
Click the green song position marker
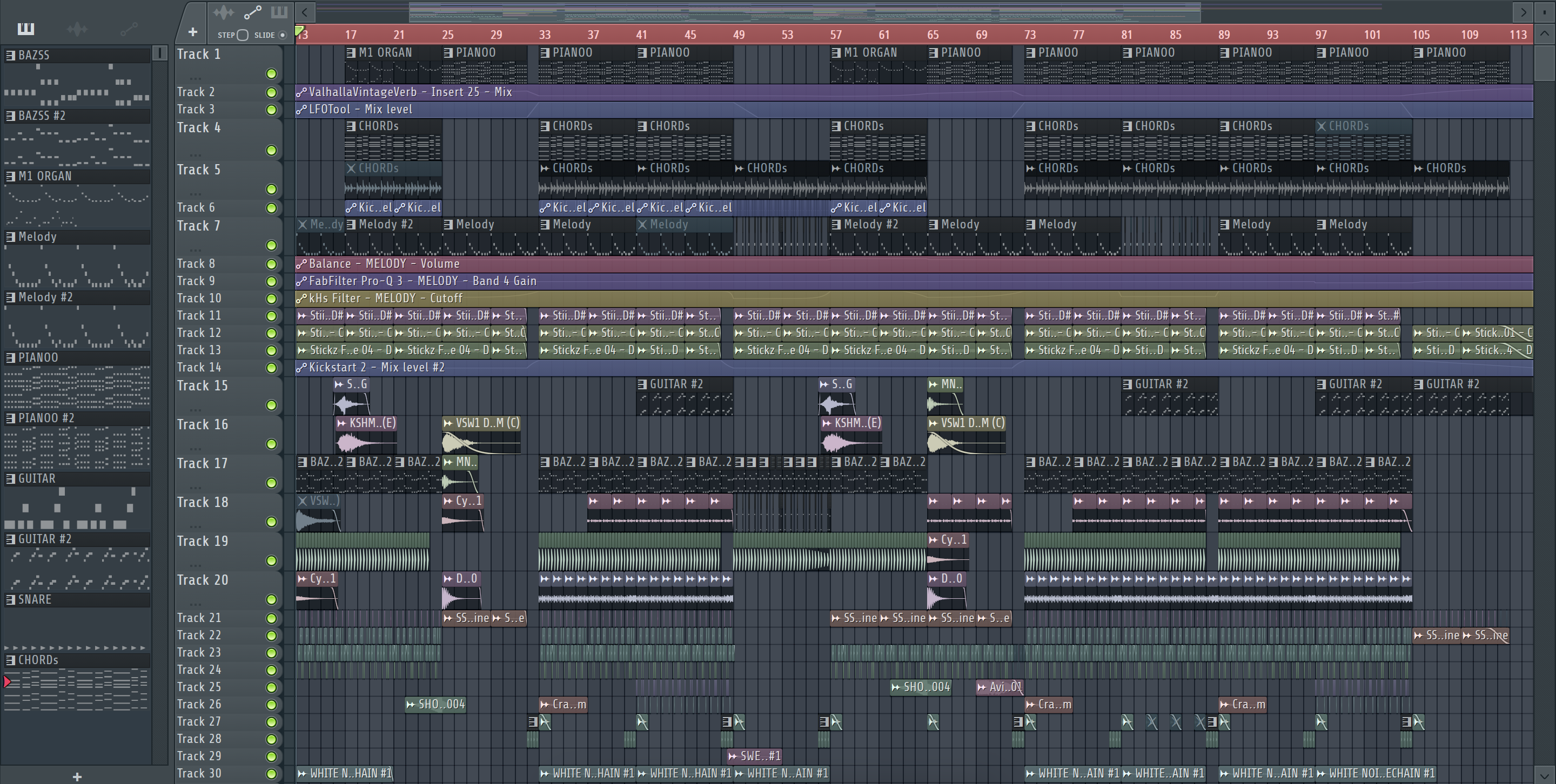tap(300, 30)
